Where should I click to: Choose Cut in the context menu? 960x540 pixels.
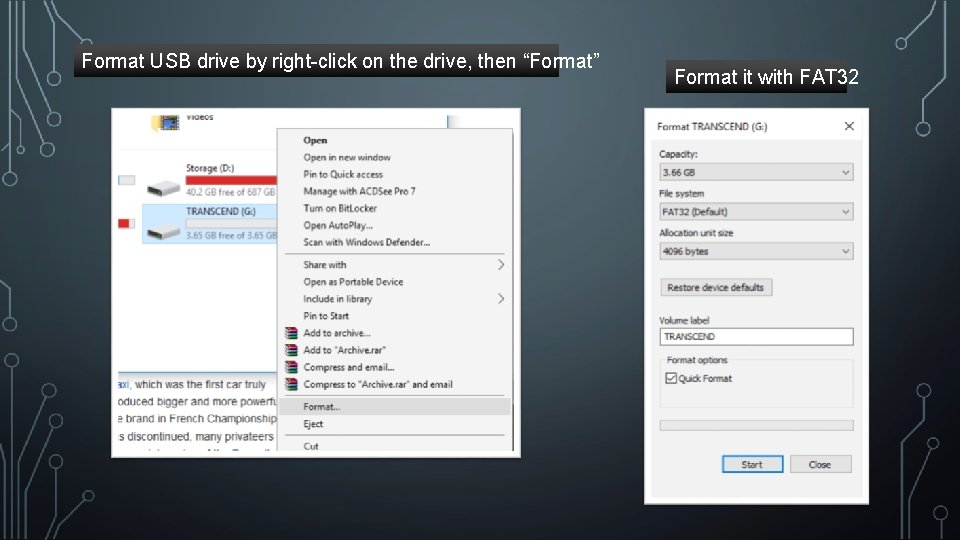click(311, 446)
